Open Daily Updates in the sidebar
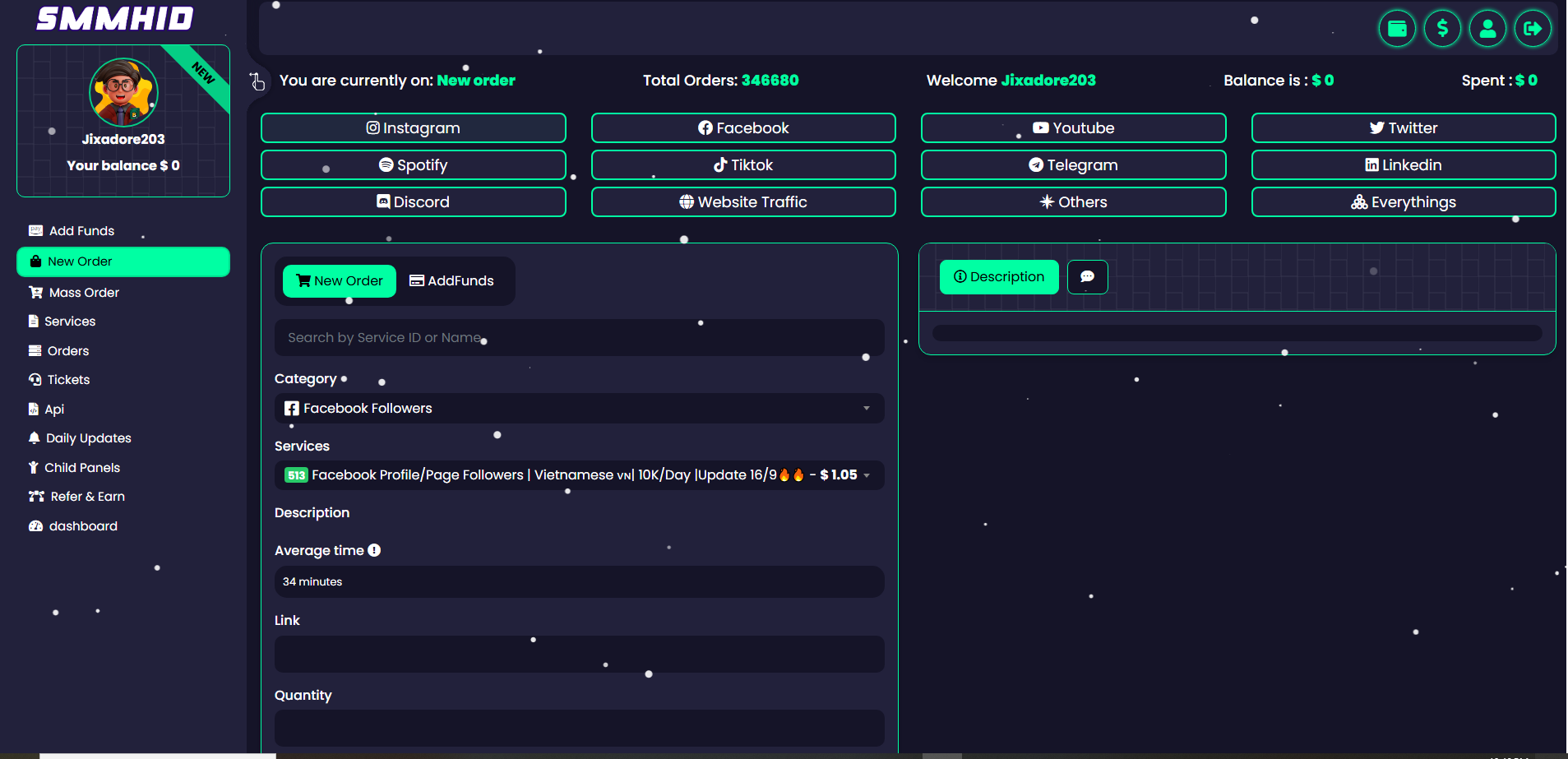Viewport: 1568px width, 759px height. pyautogui.click(x=123, y=438)
